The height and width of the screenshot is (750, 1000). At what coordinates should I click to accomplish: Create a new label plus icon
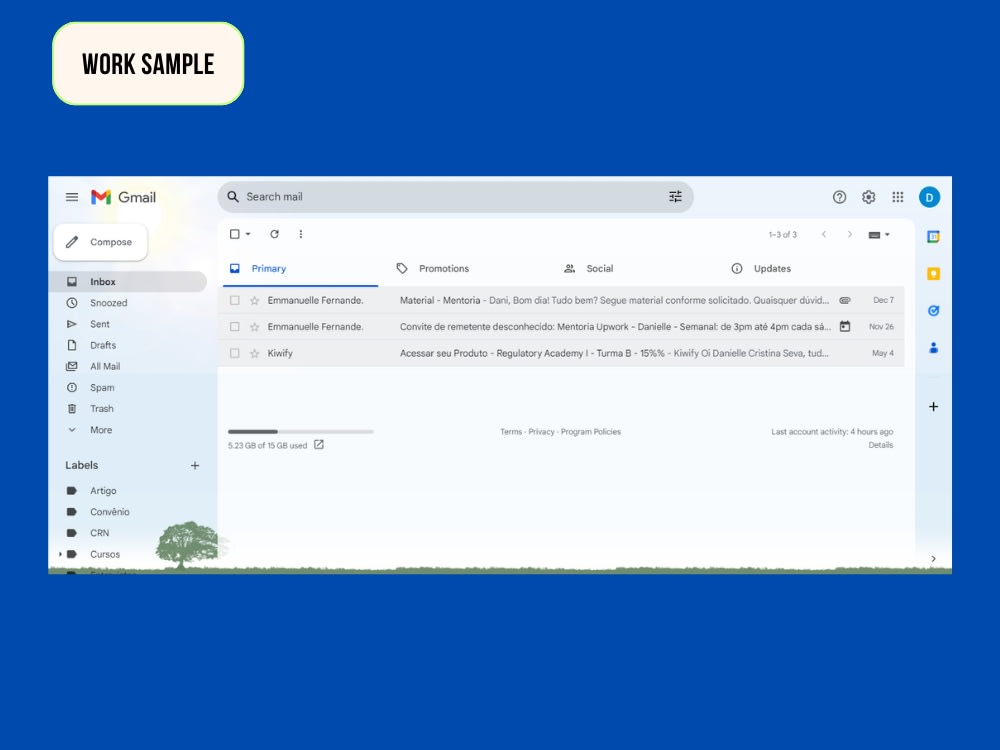(195, 466)
